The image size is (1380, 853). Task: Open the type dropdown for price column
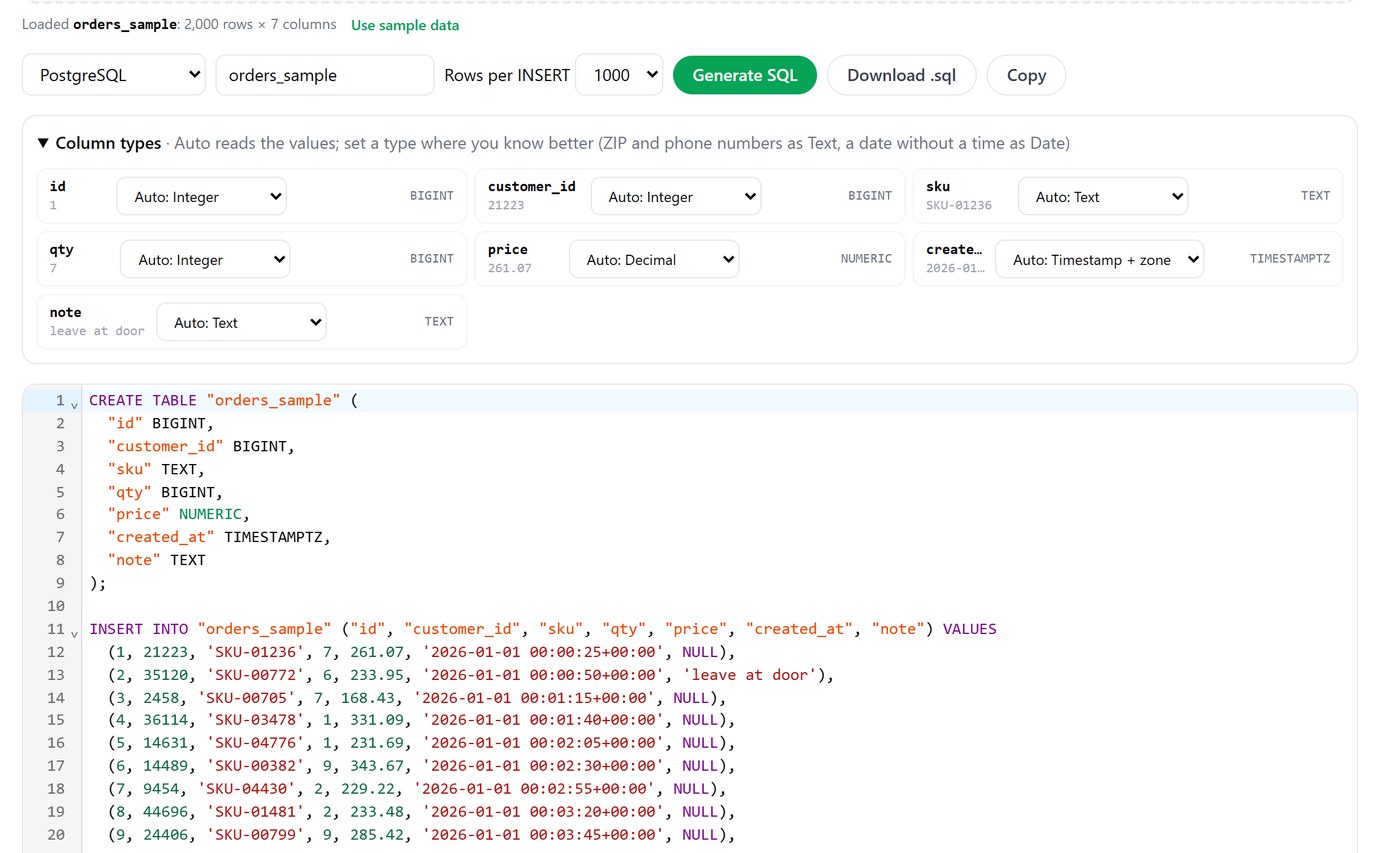(654, 260)
